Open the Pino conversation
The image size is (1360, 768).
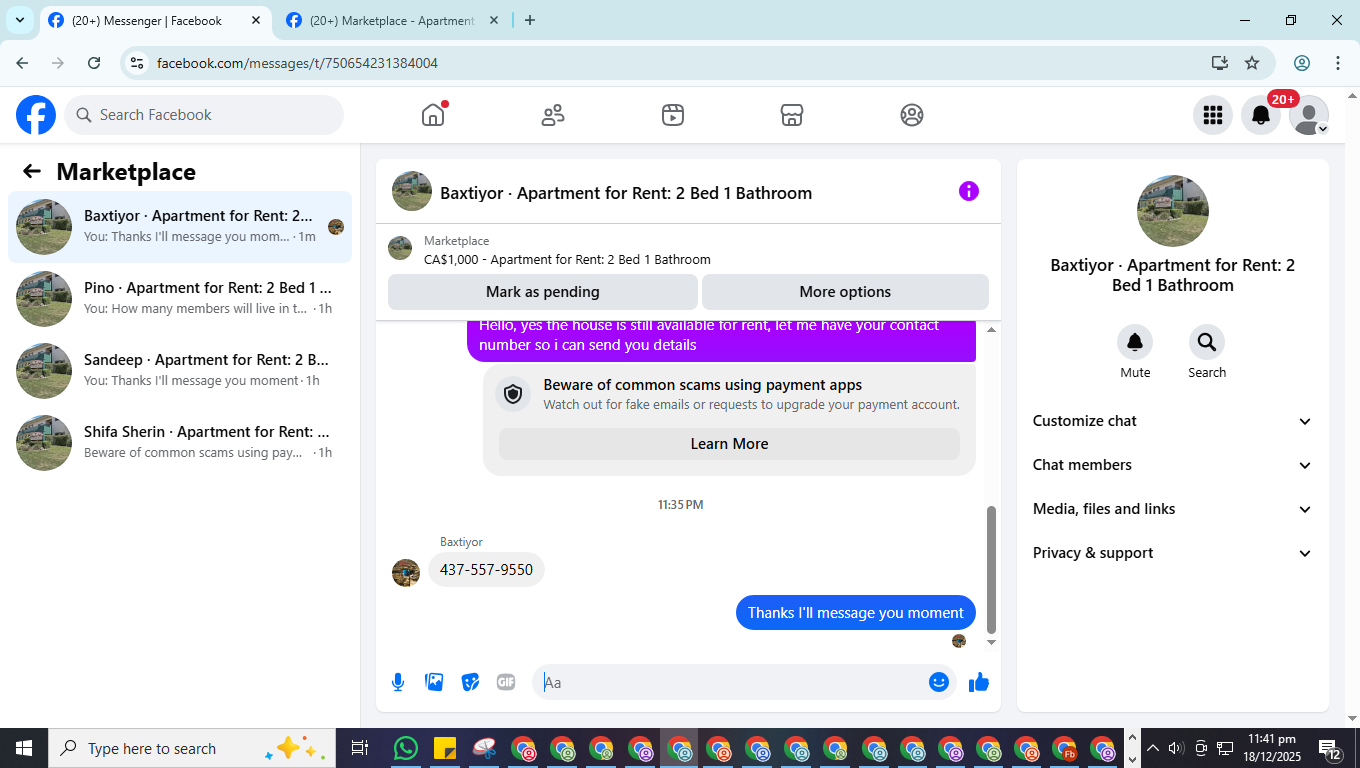tap(180, 299)
